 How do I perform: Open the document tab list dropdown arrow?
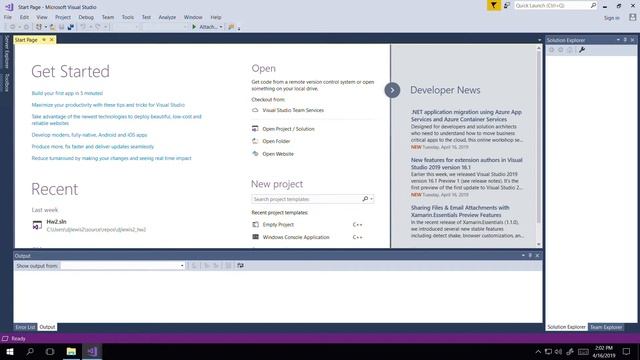539,40
